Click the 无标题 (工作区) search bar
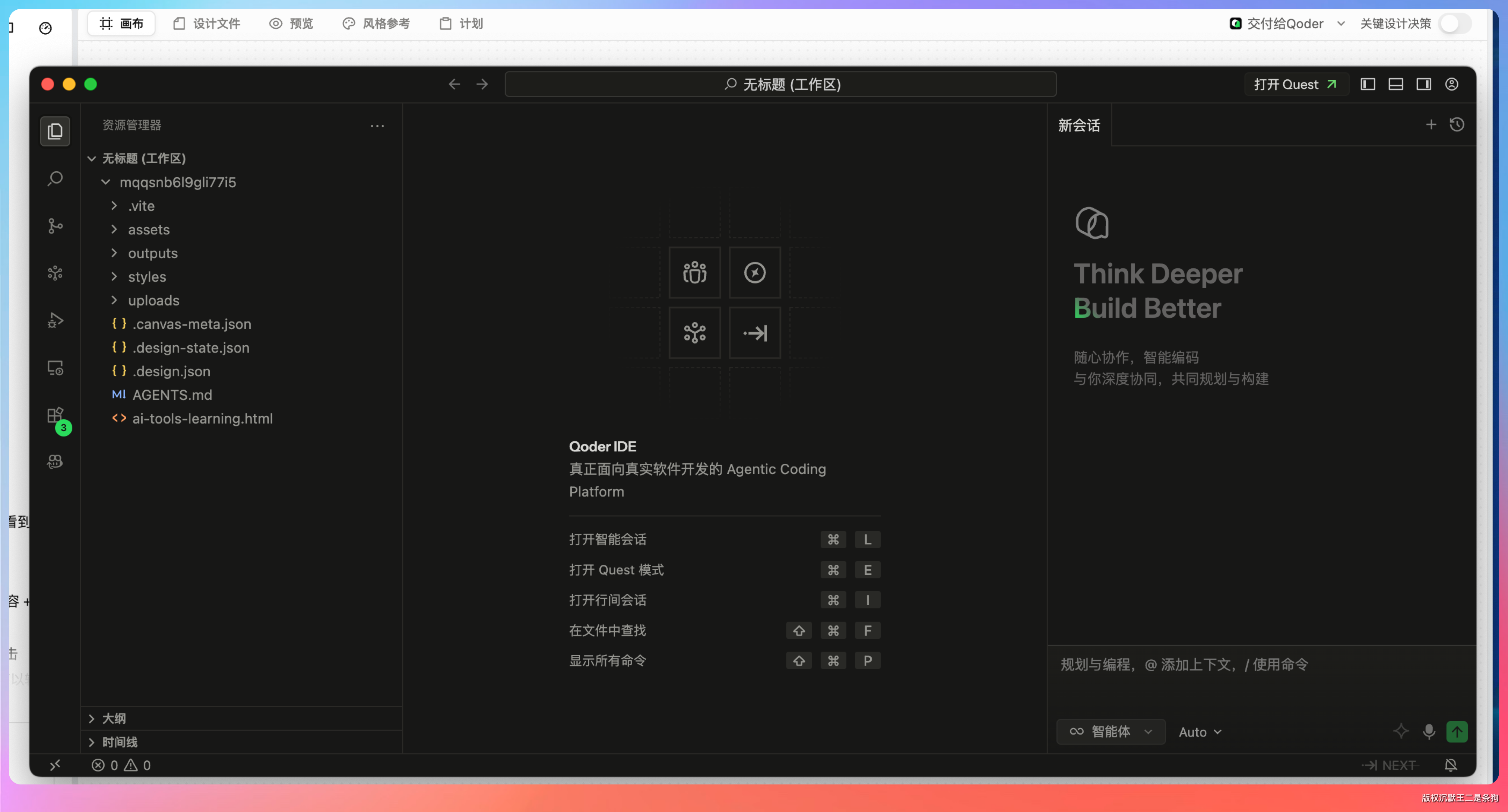Viewport: 1508px width, 812px height. coord(781,84)
